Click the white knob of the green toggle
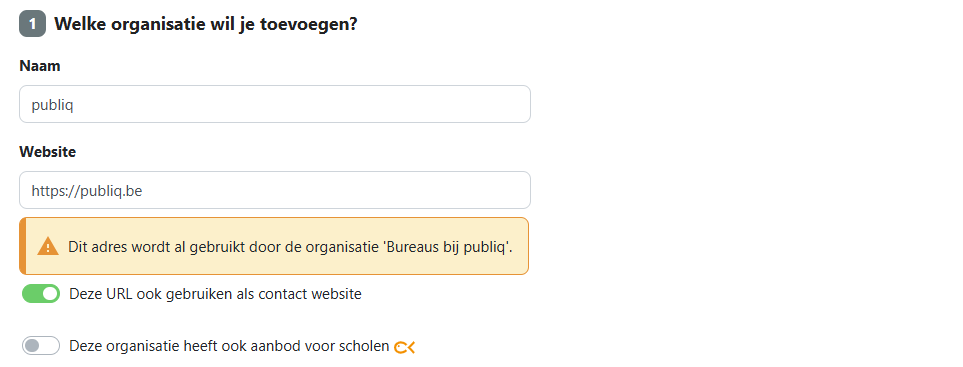Screen dimensions: 963x367 click(x=50, y=294)
